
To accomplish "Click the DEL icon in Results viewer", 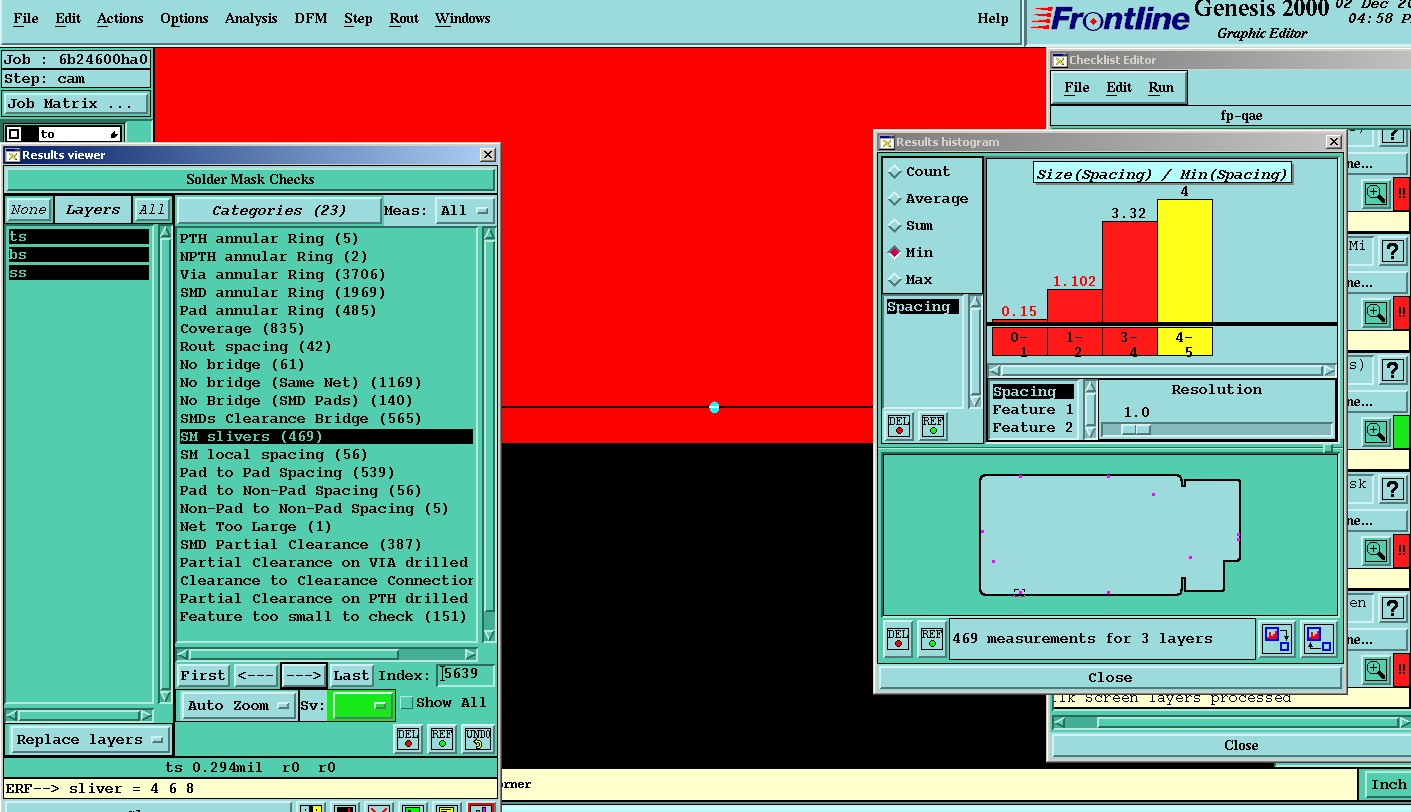I will click(x=408, y=739).
